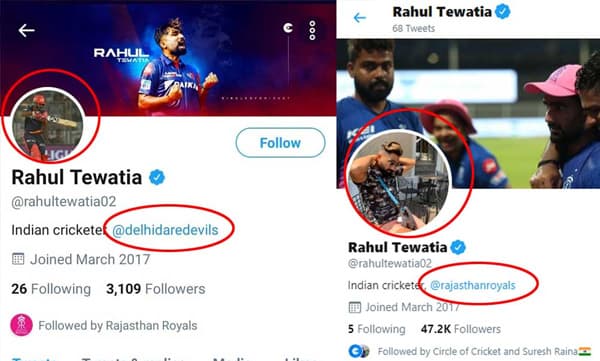Image resolution: width=600 pixels, height=361 pixels.
Task: Open the @rajasthanroyals mention link
Action: click(x=473, y=285)
